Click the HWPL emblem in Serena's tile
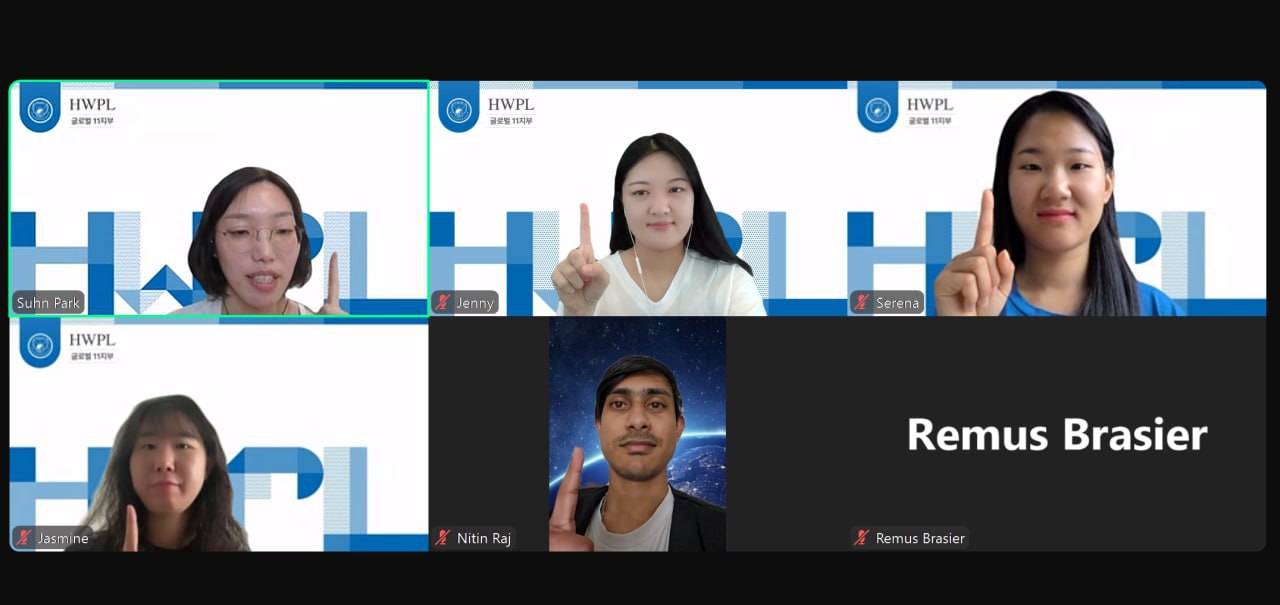The height and width of the screenshot is (605, 1280). (x=878, y=109)
